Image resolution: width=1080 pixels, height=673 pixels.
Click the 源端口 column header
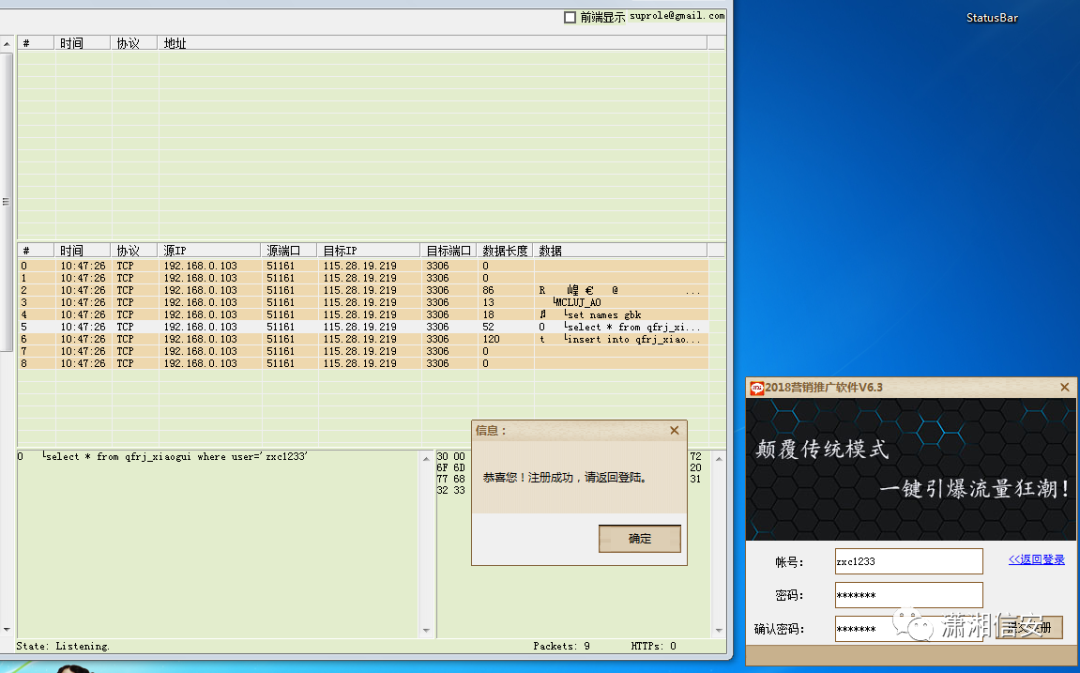click(x=289, y=250)
